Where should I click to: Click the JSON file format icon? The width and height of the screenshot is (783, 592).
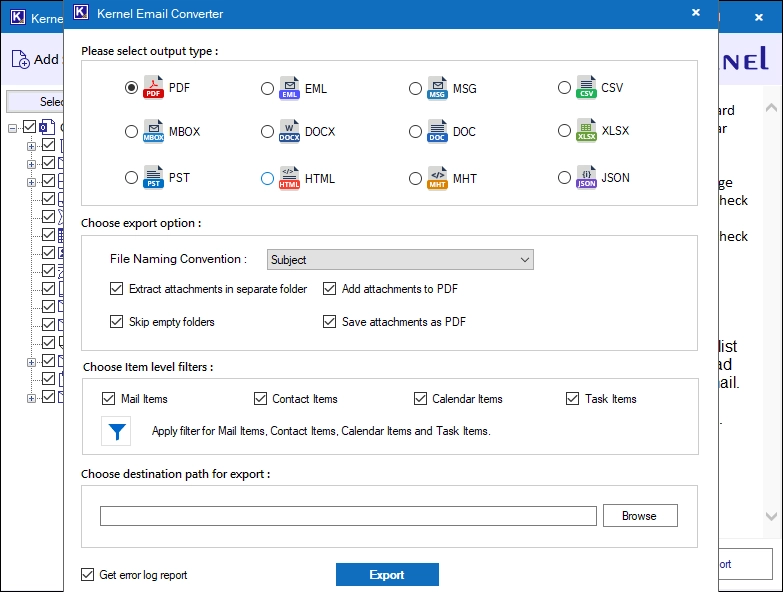pyautogui.click(x=586, y=177)
